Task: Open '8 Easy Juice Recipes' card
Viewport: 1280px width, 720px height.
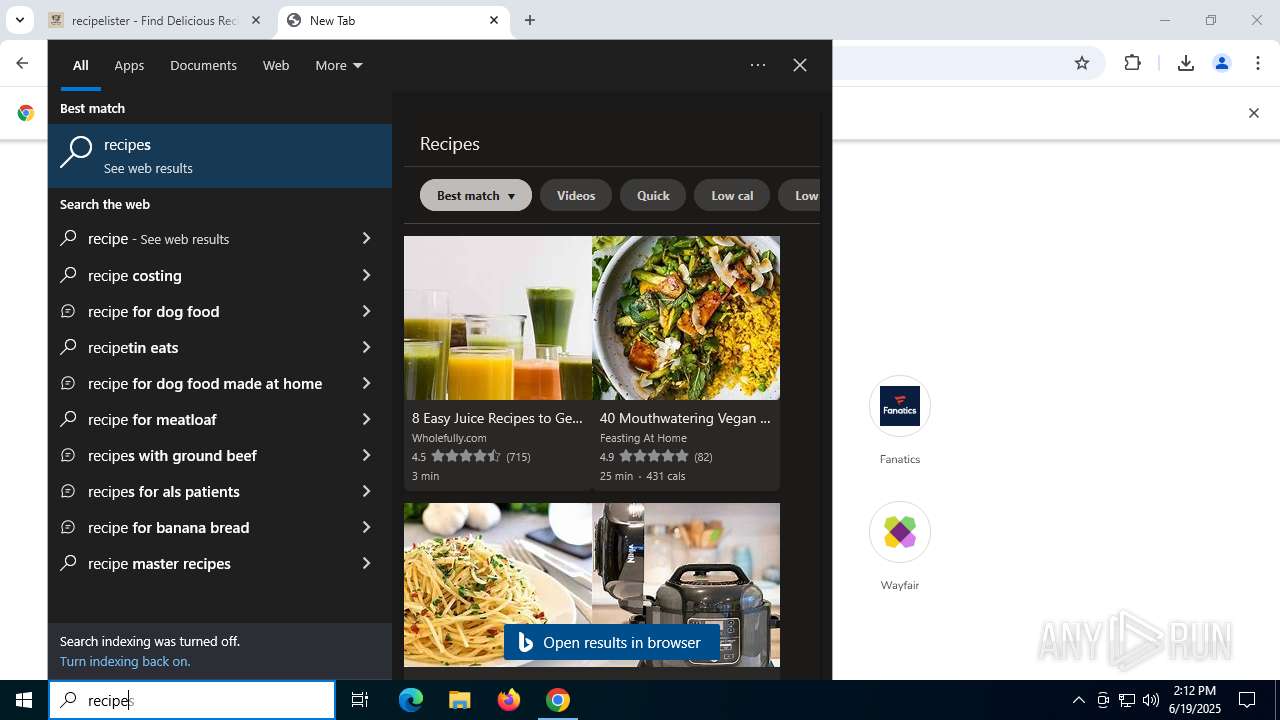Action: (x=498, y=363)
